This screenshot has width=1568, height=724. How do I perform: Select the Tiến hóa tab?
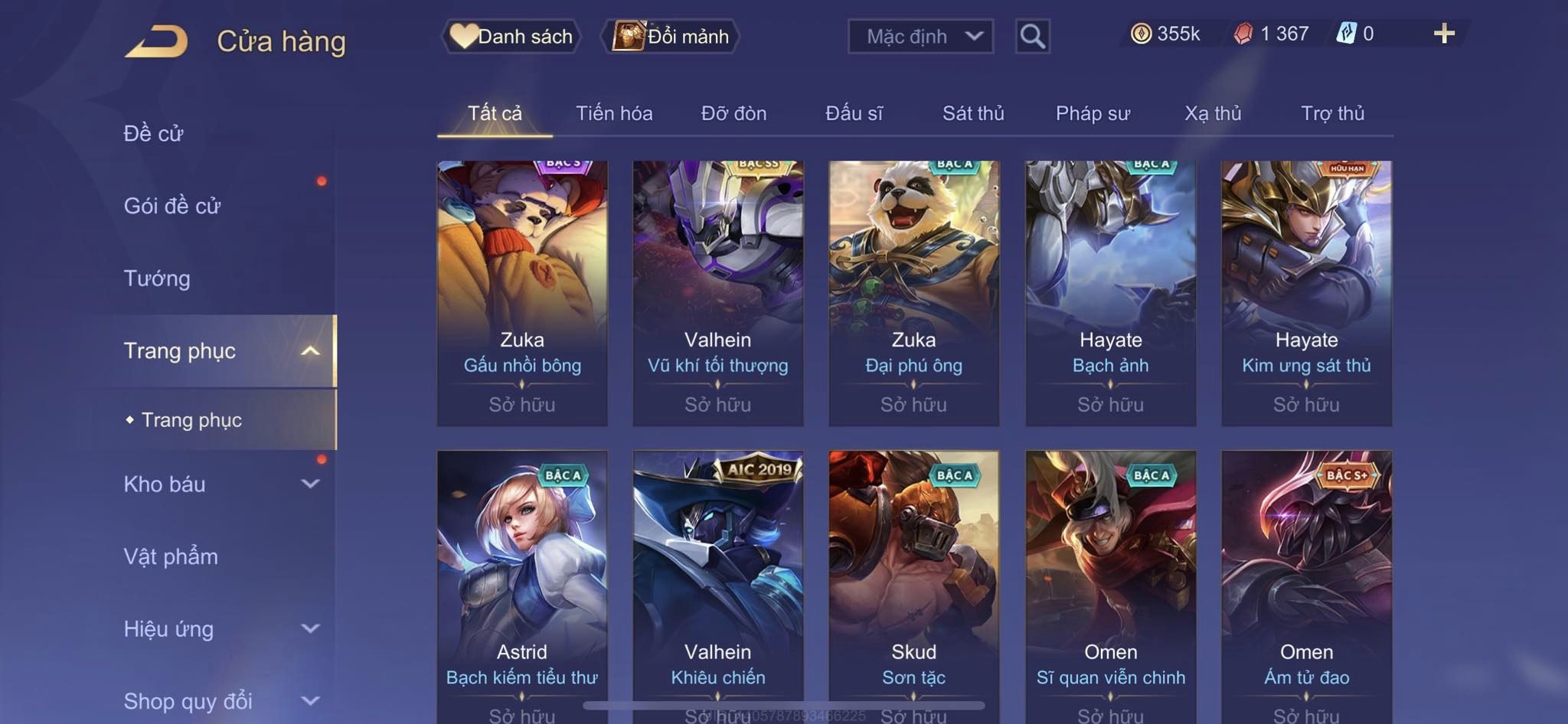(614, 113)
